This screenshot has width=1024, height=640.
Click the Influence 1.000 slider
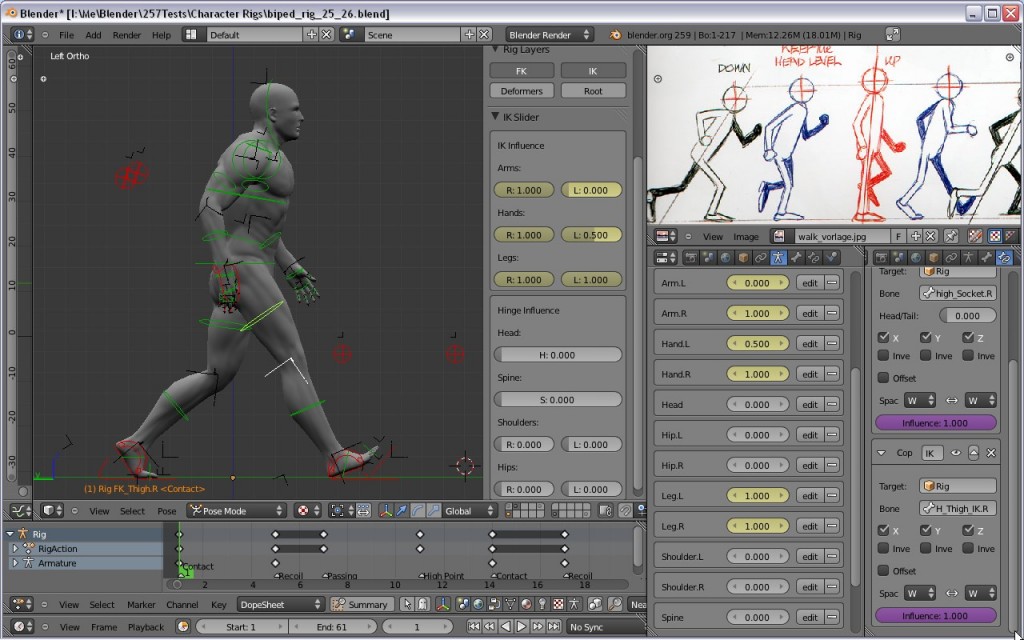(936, 422)
